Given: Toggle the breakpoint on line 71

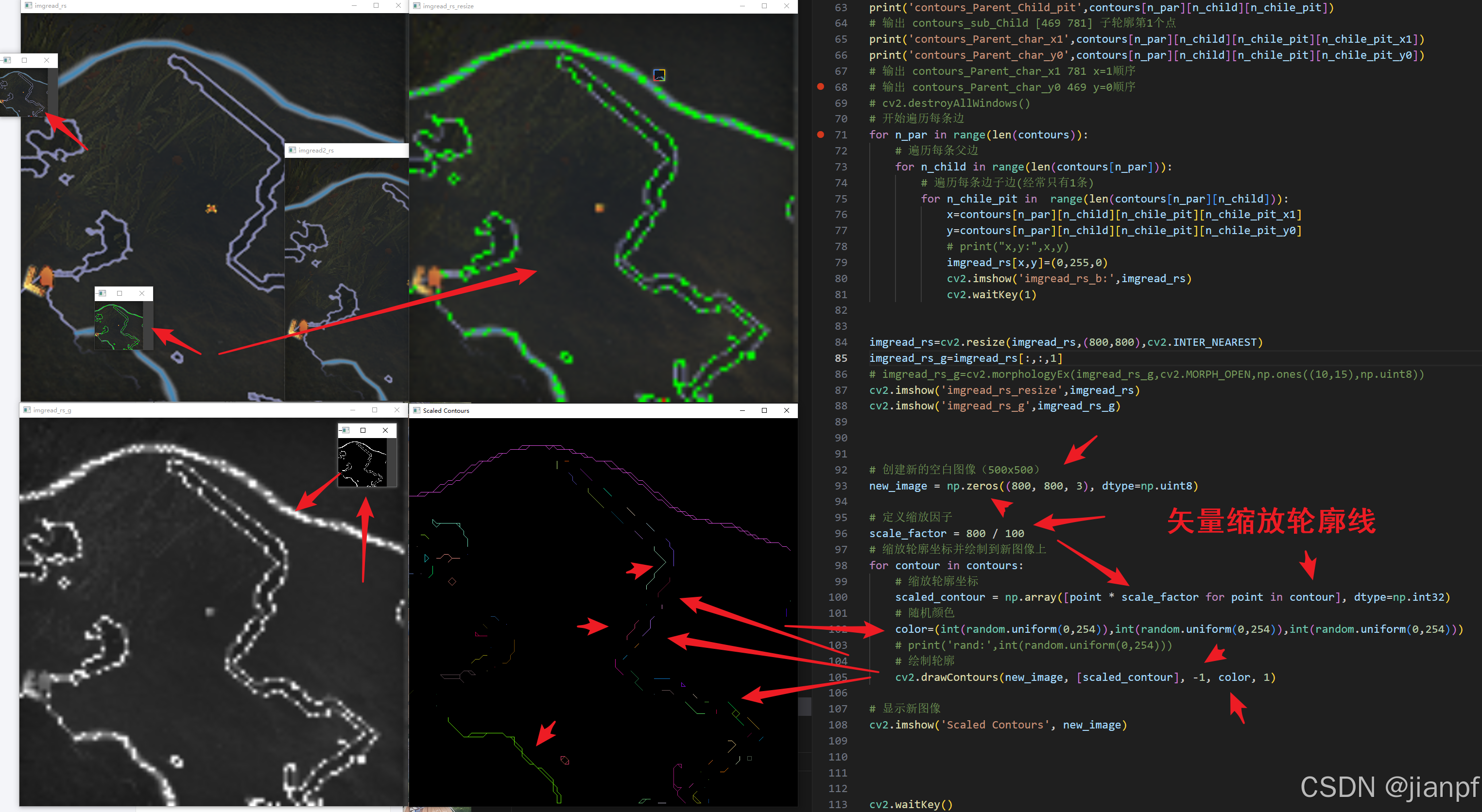Looking at the screenshot, I should click(820, 135).
